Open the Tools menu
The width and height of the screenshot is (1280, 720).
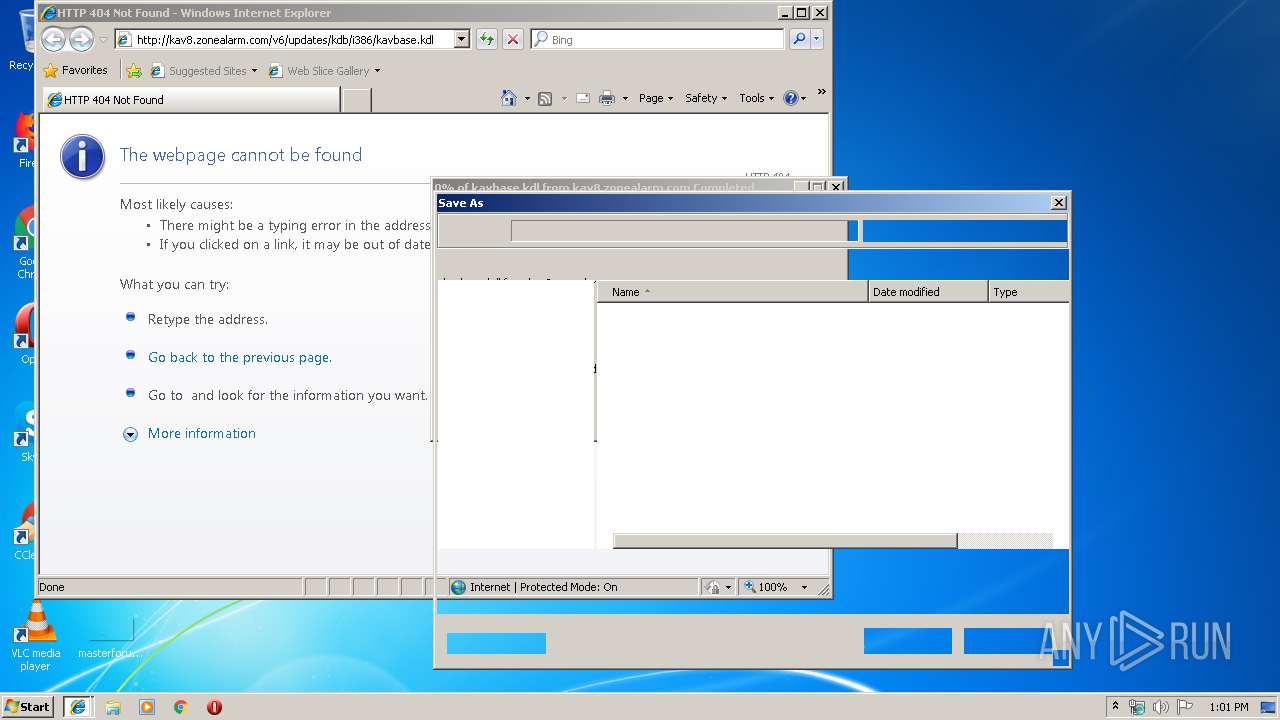pyautogui.click(x=757, y=98)
